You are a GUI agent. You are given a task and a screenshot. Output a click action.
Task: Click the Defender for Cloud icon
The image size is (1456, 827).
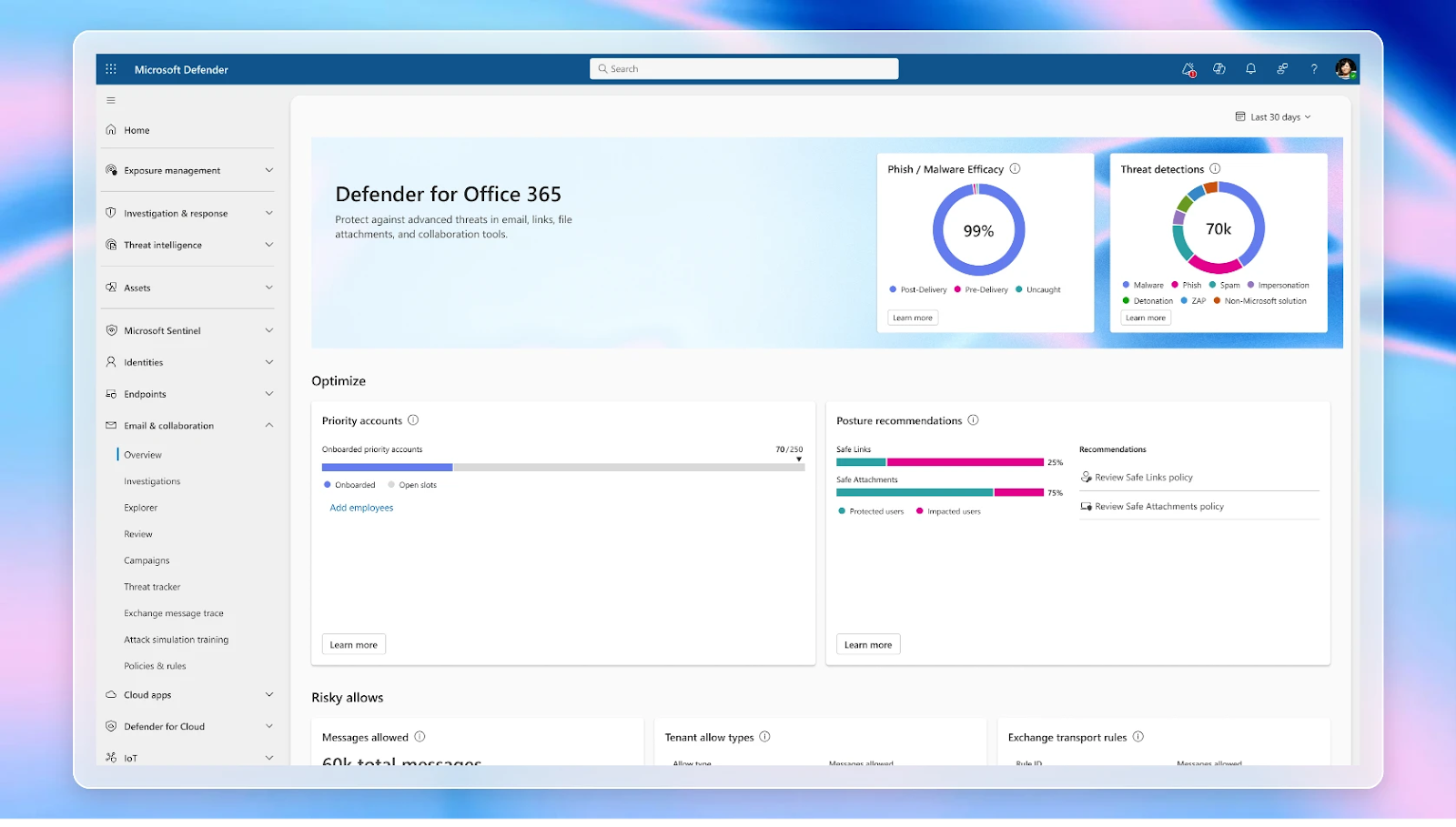(111, 726)
